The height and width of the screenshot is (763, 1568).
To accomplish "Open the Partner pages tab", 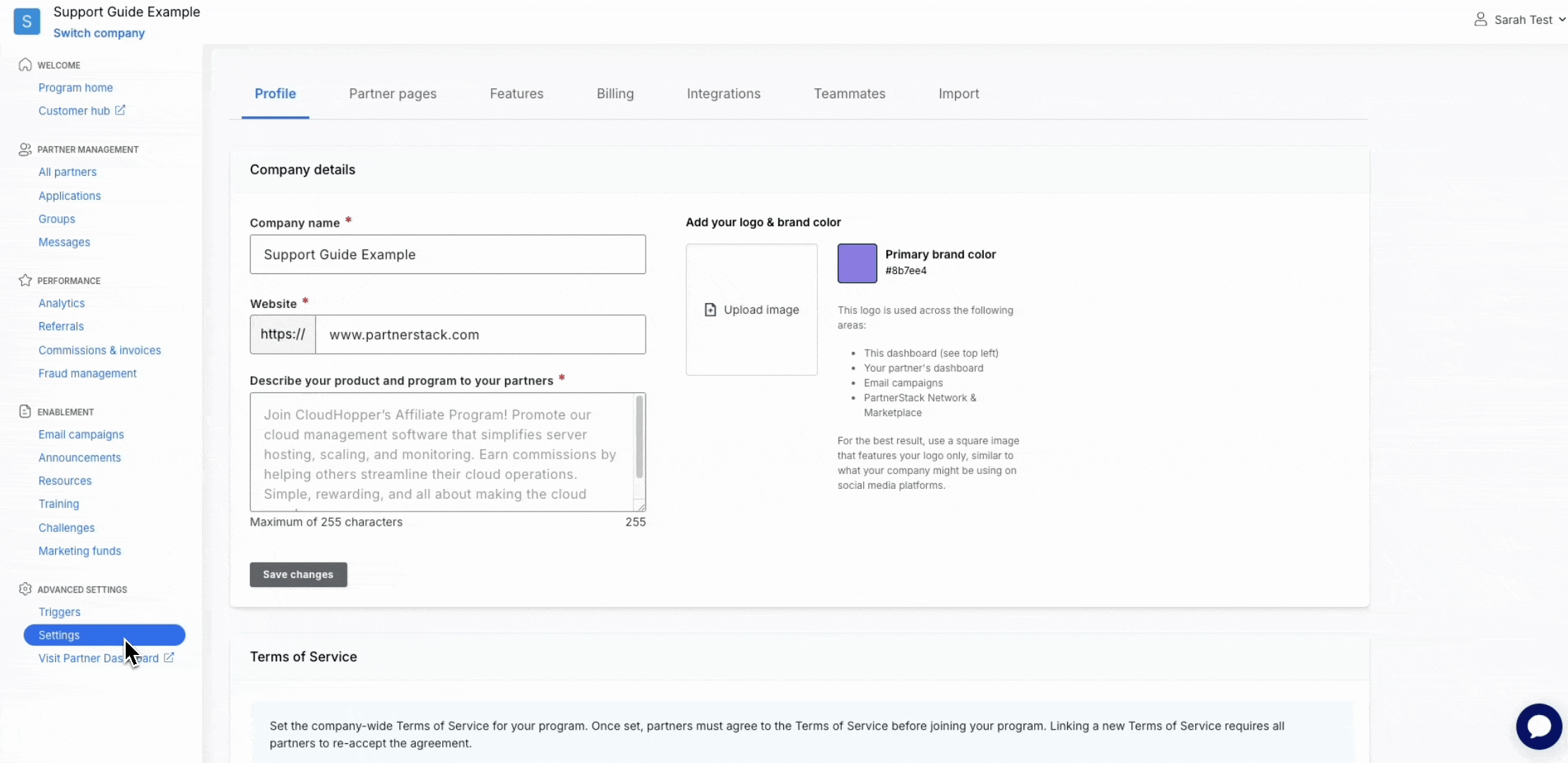I will point(393,94).
